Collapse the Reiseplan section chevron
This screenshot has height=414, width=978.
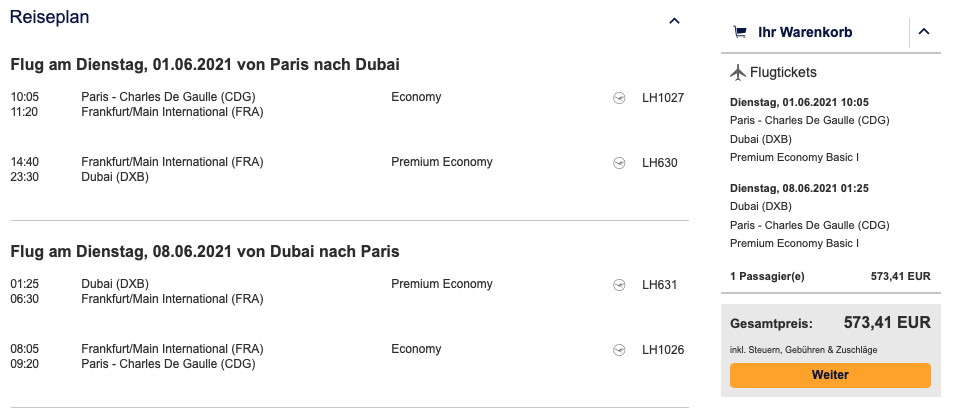click(675, 21)
